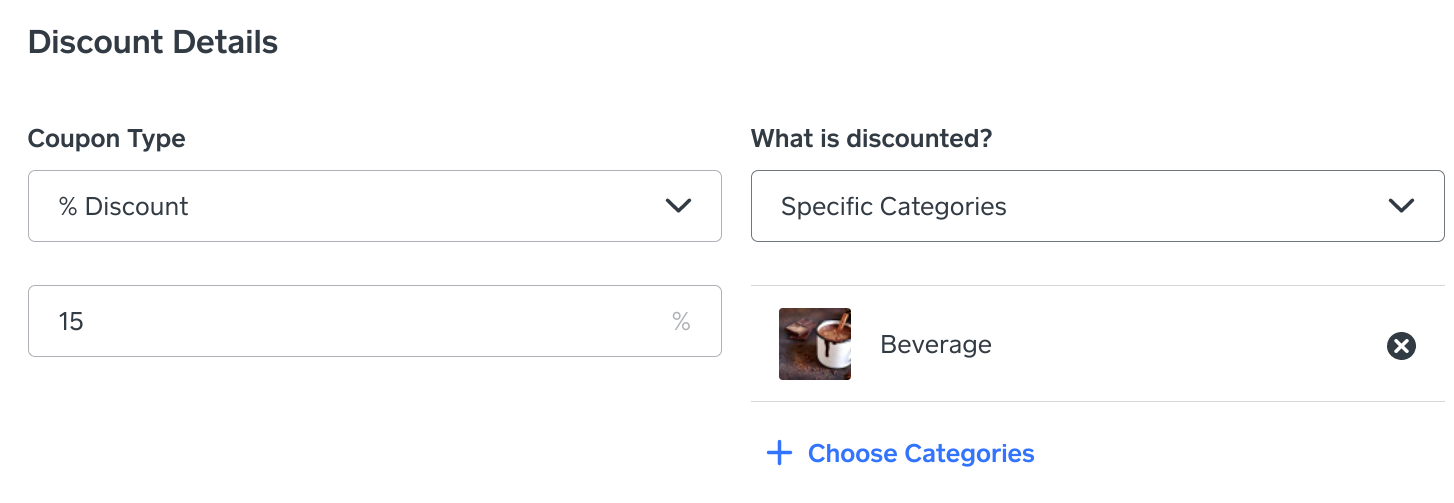
Task: Click the plus icon beside Choose Categories
Action: pos(779,454)
